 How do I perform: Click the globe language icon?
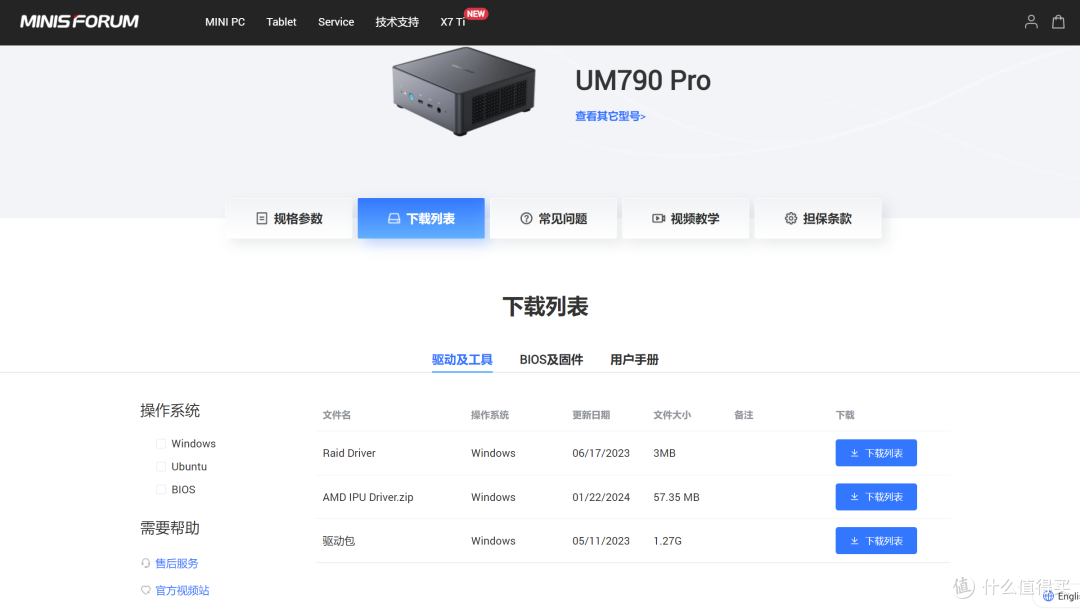[x=1048, y=596]
